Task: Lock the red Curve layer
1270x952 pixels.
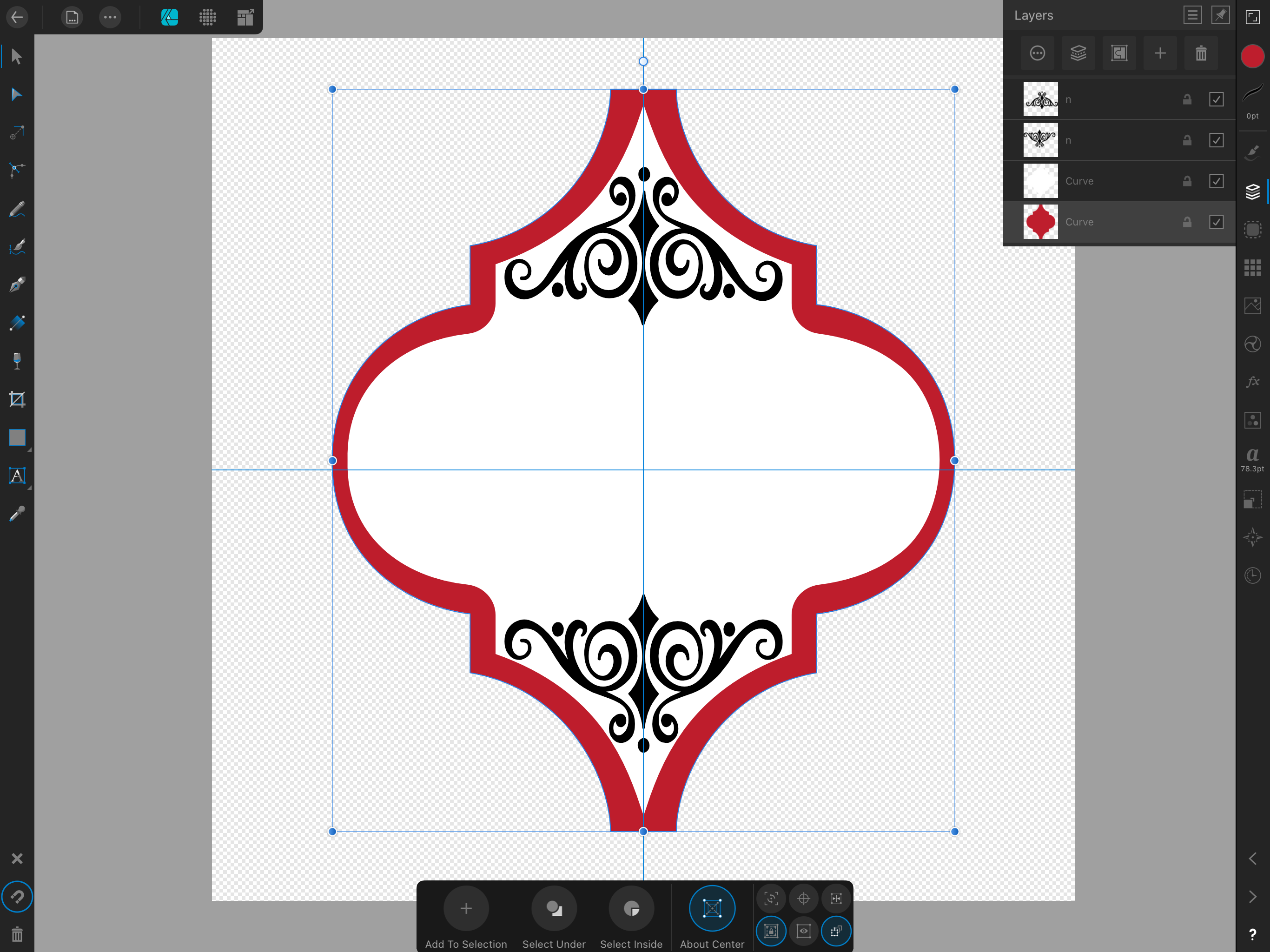Action: 1187,222
